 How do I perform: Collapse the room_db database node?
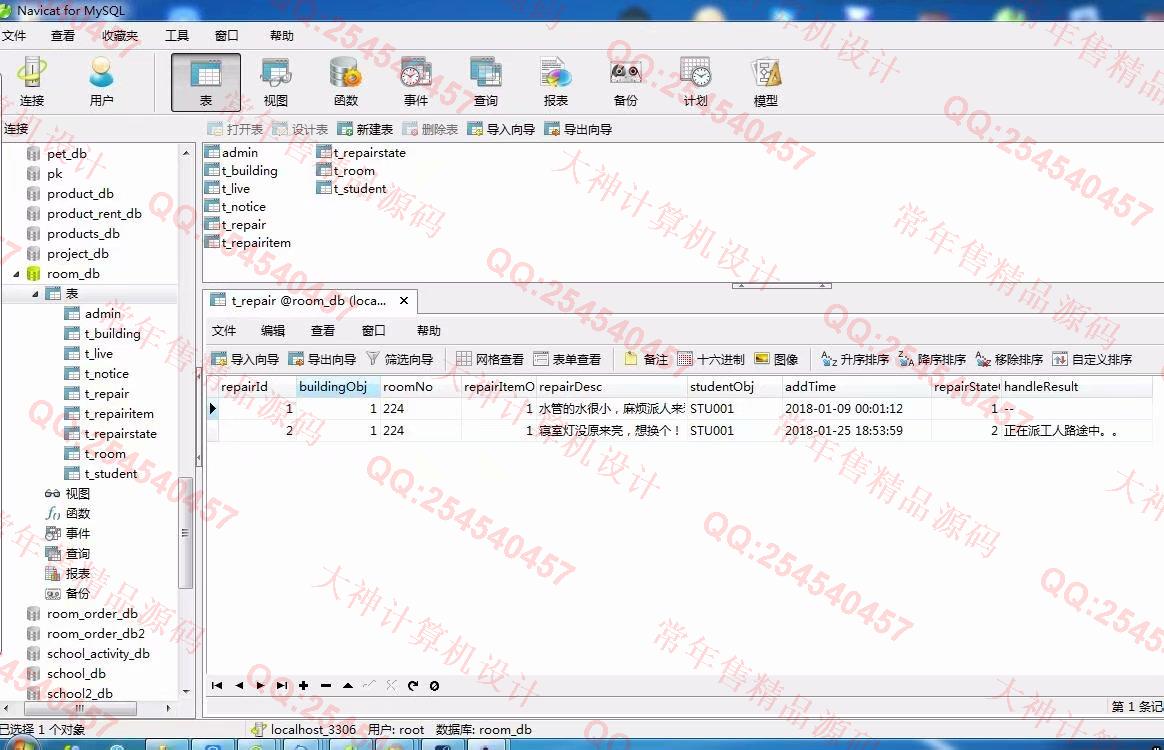point(16,274)
